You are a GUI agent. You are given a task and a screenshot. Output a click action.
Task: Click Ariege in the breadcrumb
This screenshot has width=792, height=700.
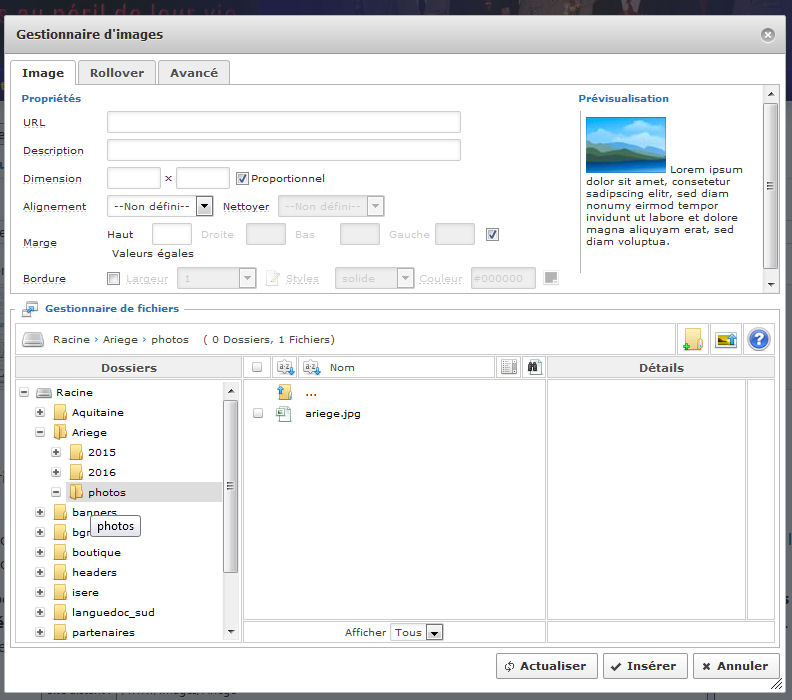point(120,339)
